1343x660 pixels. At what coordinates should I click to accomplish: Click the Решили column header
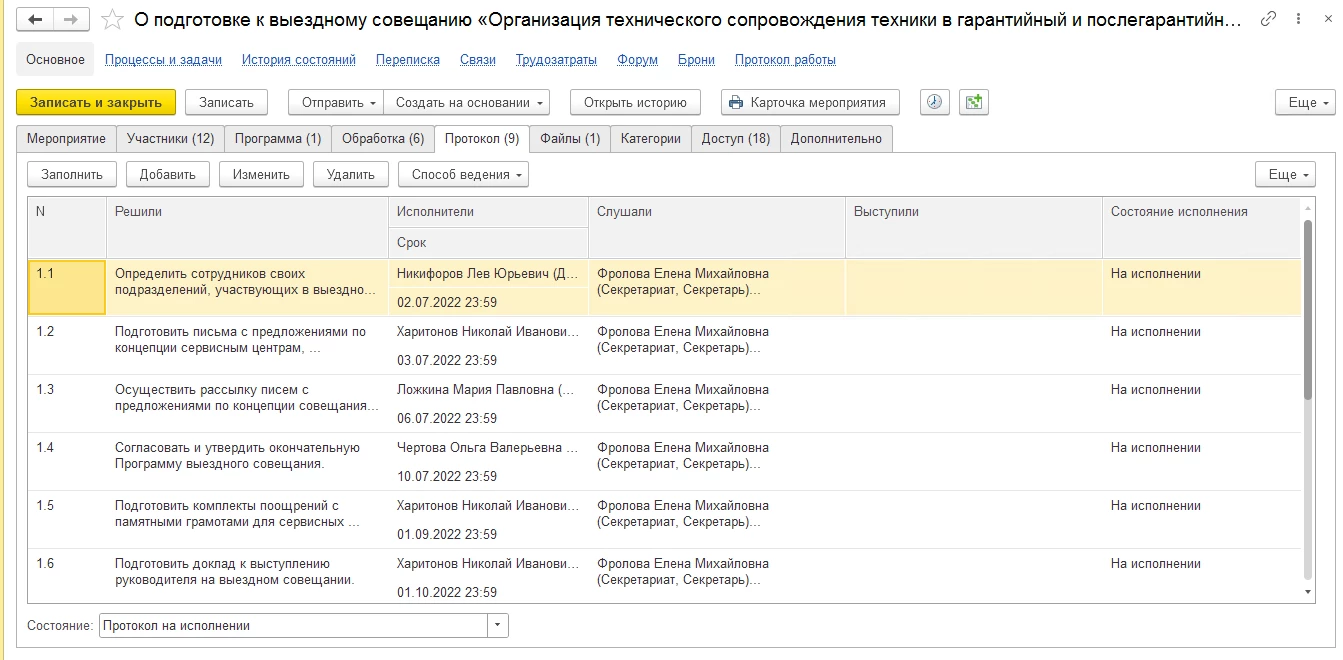coord(247,228)
